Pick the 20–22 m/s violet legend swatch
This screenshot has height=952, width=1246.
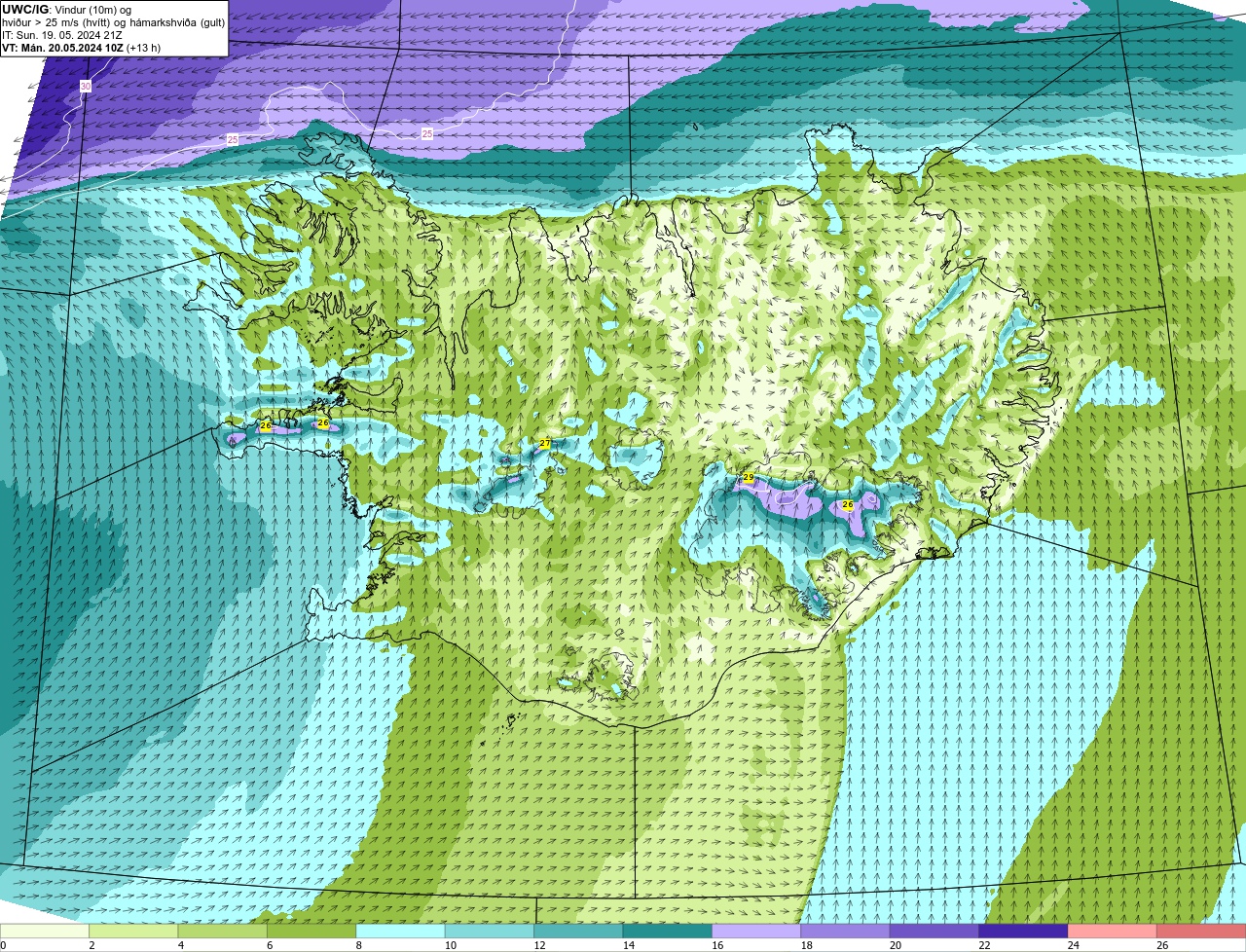(x=934, y=931)
